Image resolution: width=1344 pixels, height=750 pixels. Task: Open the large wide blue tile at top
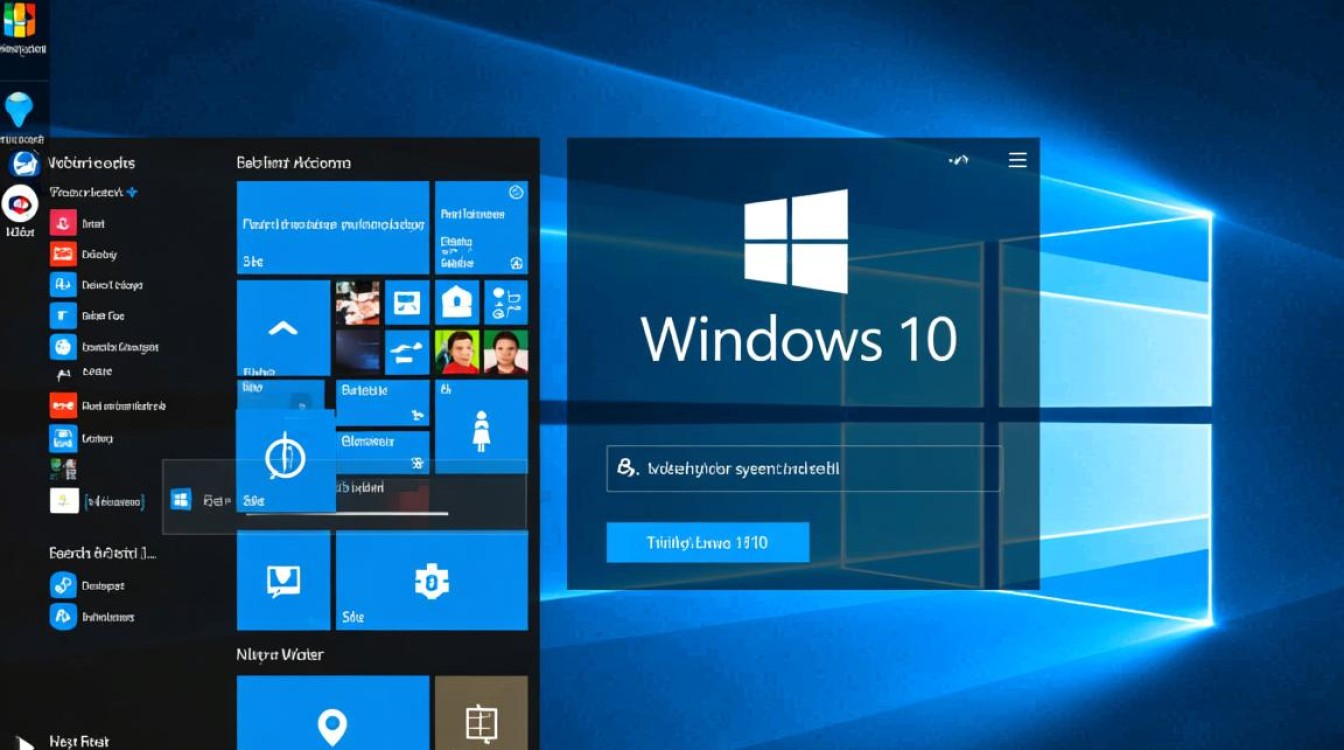pyautogui.click(x=333, y=227)
